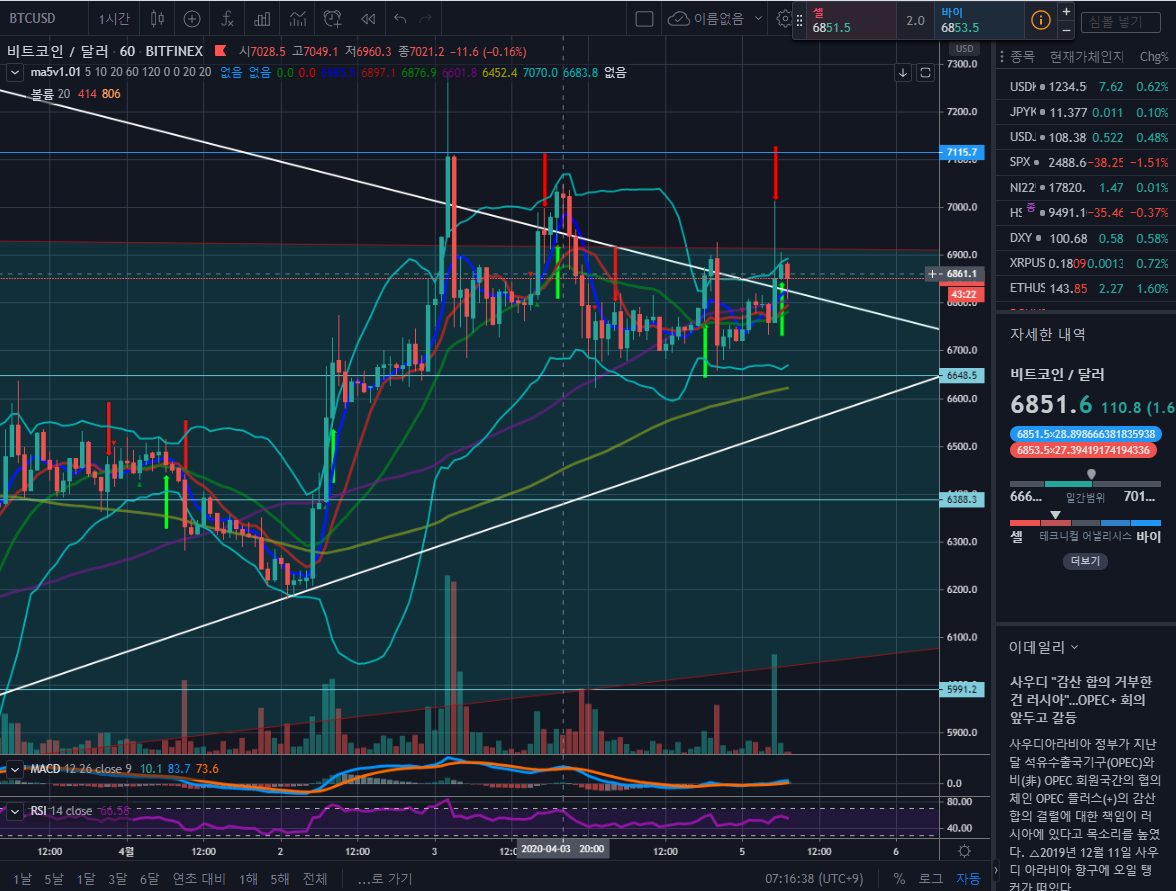Select the XRPUSD watchlist row
This screenshot has height=891, width=1176.
tap(1085, 263)
